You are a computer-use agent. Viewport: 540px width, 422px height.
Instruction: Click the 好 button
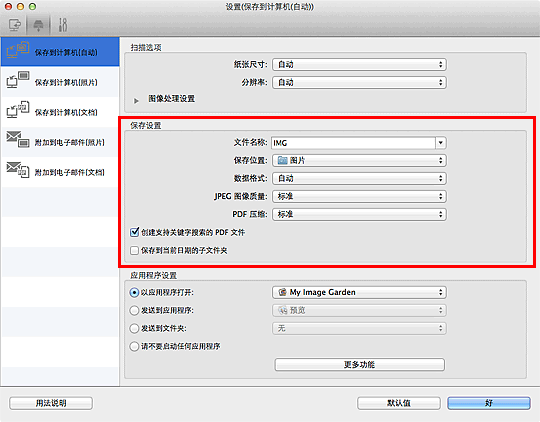click(489, 403)
